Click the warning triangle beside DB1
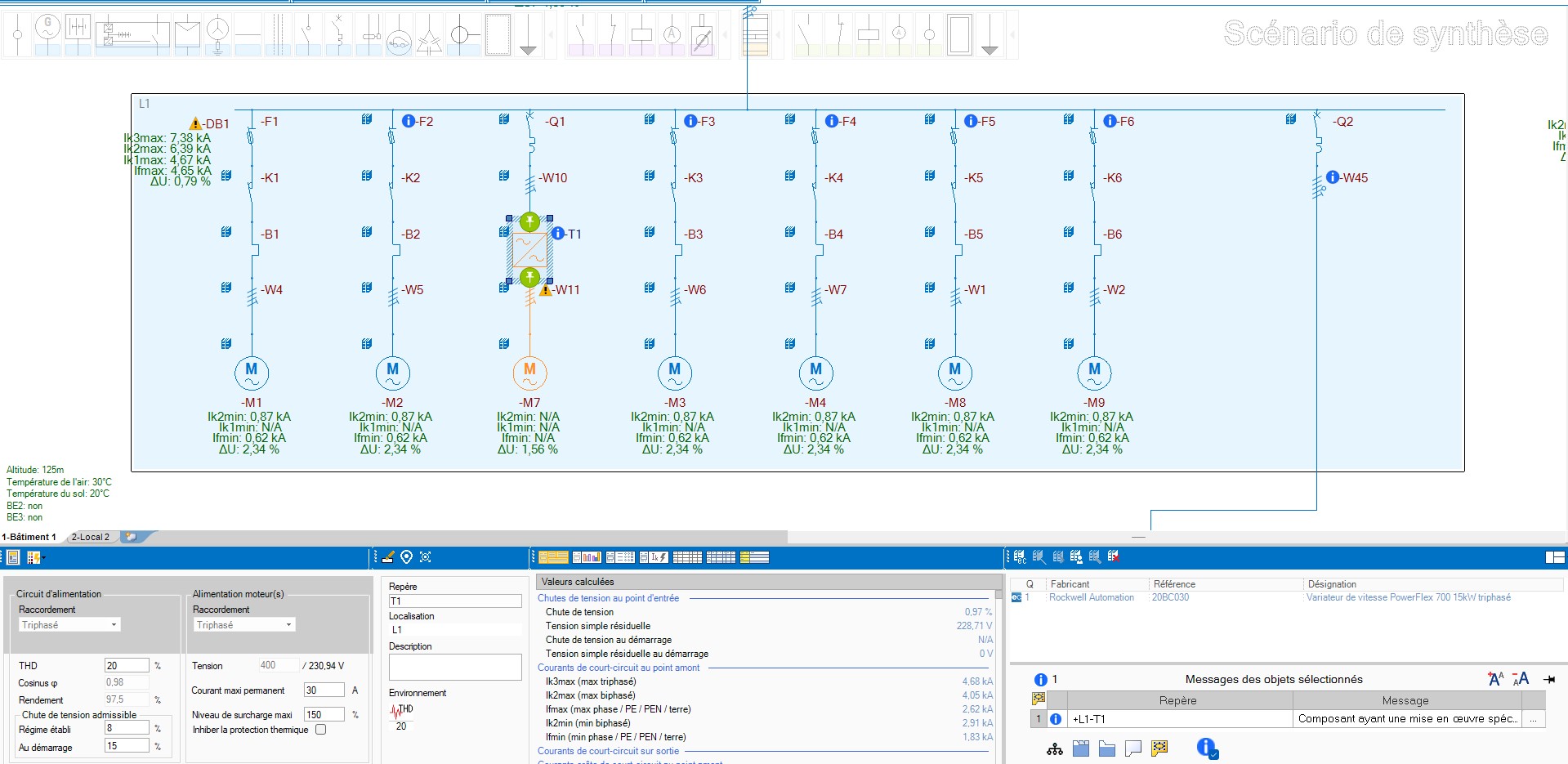 point(195,124)
